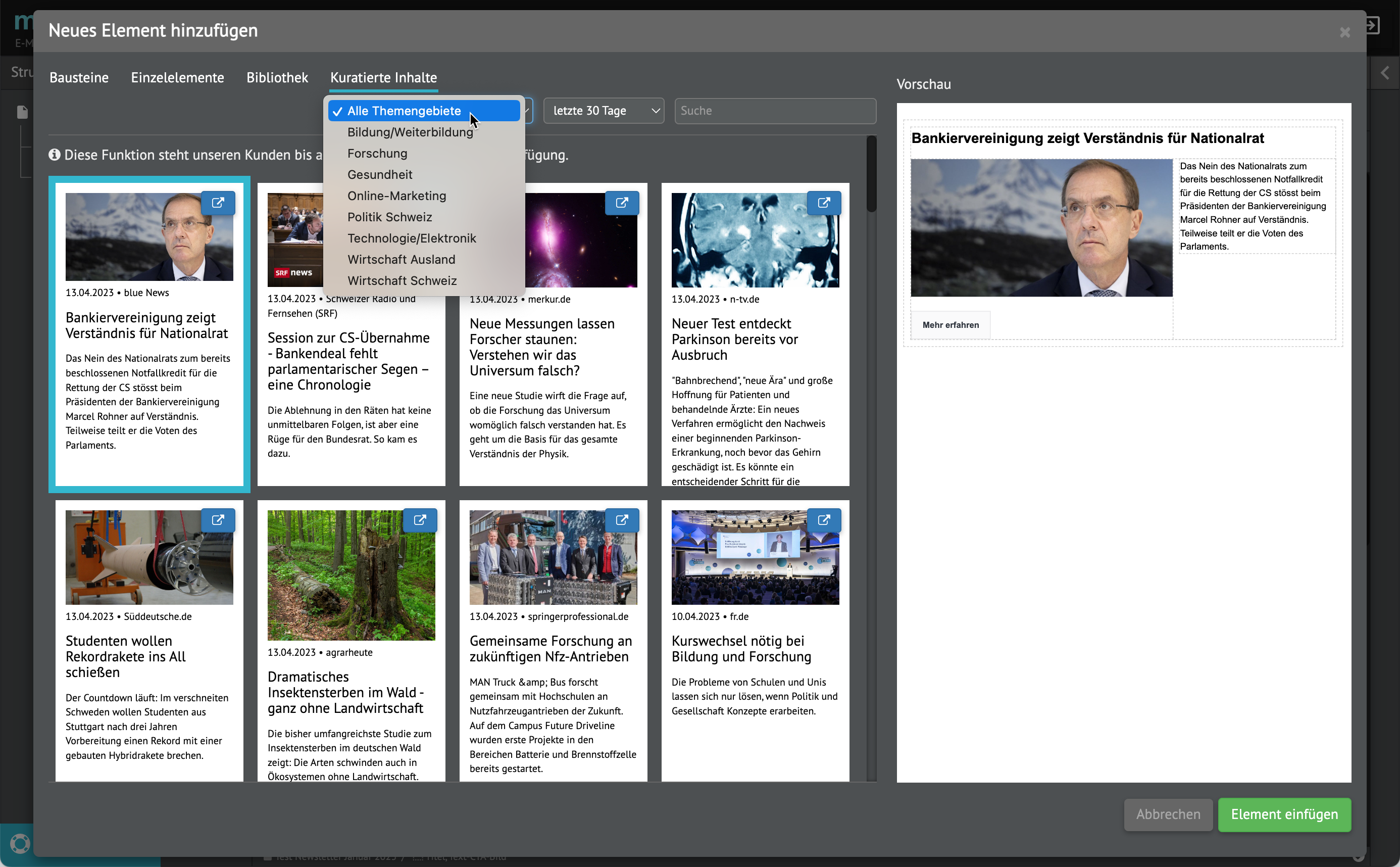Select Politik Schweiz topic
The width and height of the screenshot is (1400, 867).
(424, 217)
